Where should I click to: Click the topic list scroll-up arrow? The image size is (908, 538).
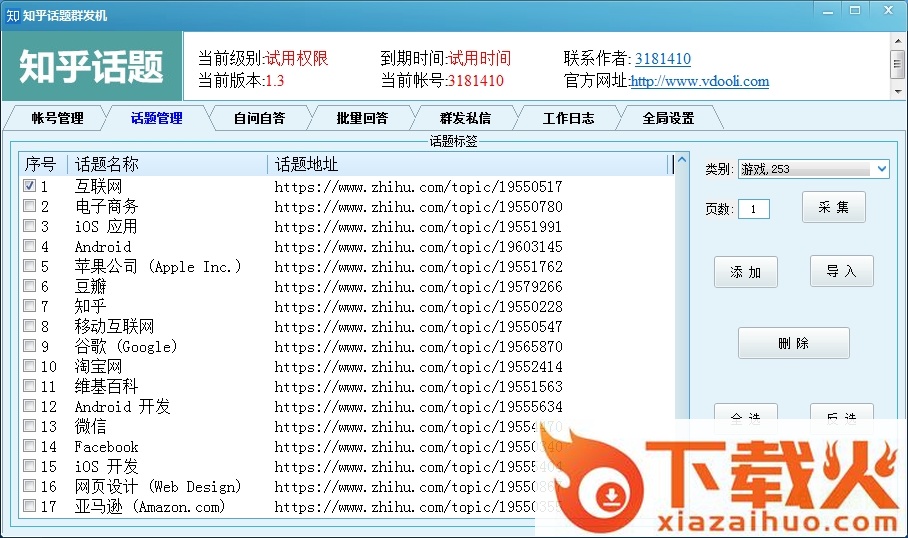(682, 159)
